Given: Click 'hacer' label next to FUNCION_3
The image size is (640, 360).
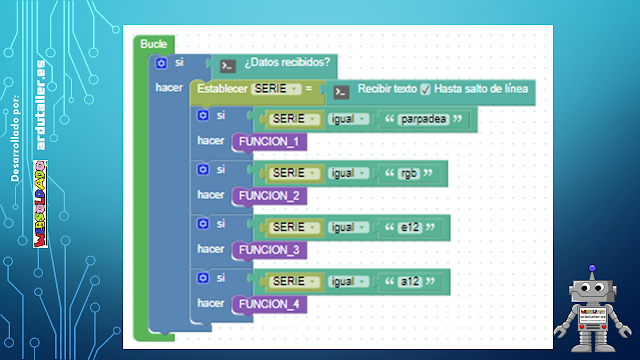Looking at the screenshot, I should coord(211,249).
